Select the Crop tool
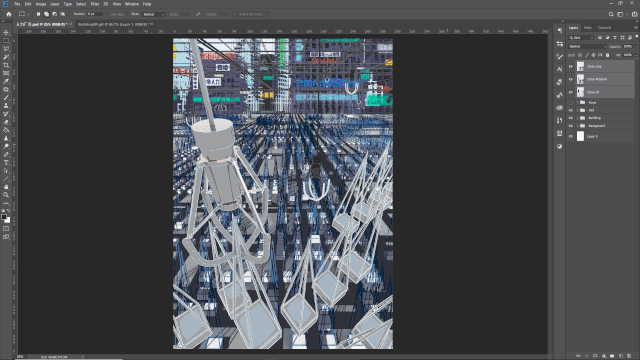This screenshot has height=360, width=640. (6, 65)
